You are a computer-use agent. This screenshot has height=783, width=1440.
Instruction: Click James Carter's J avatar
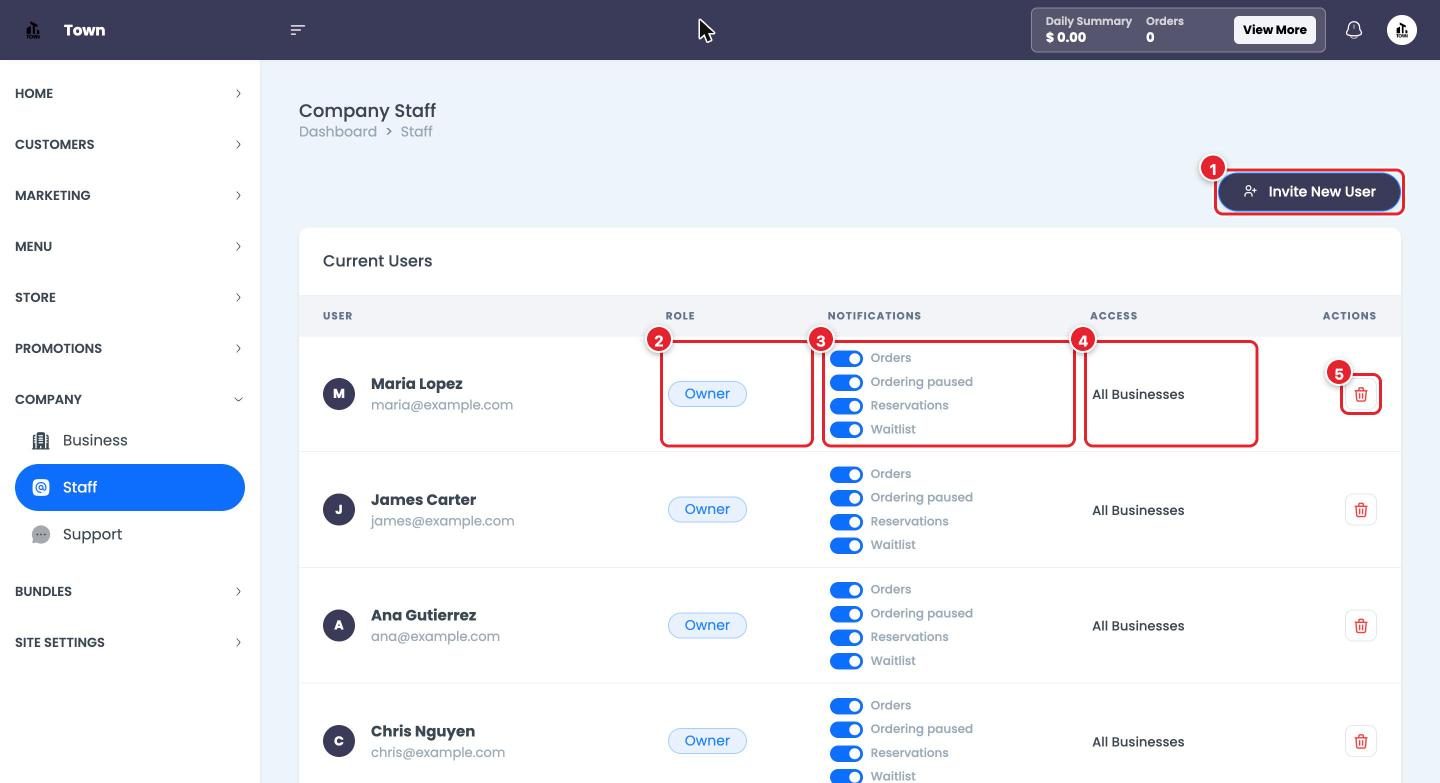click(339, 510)
